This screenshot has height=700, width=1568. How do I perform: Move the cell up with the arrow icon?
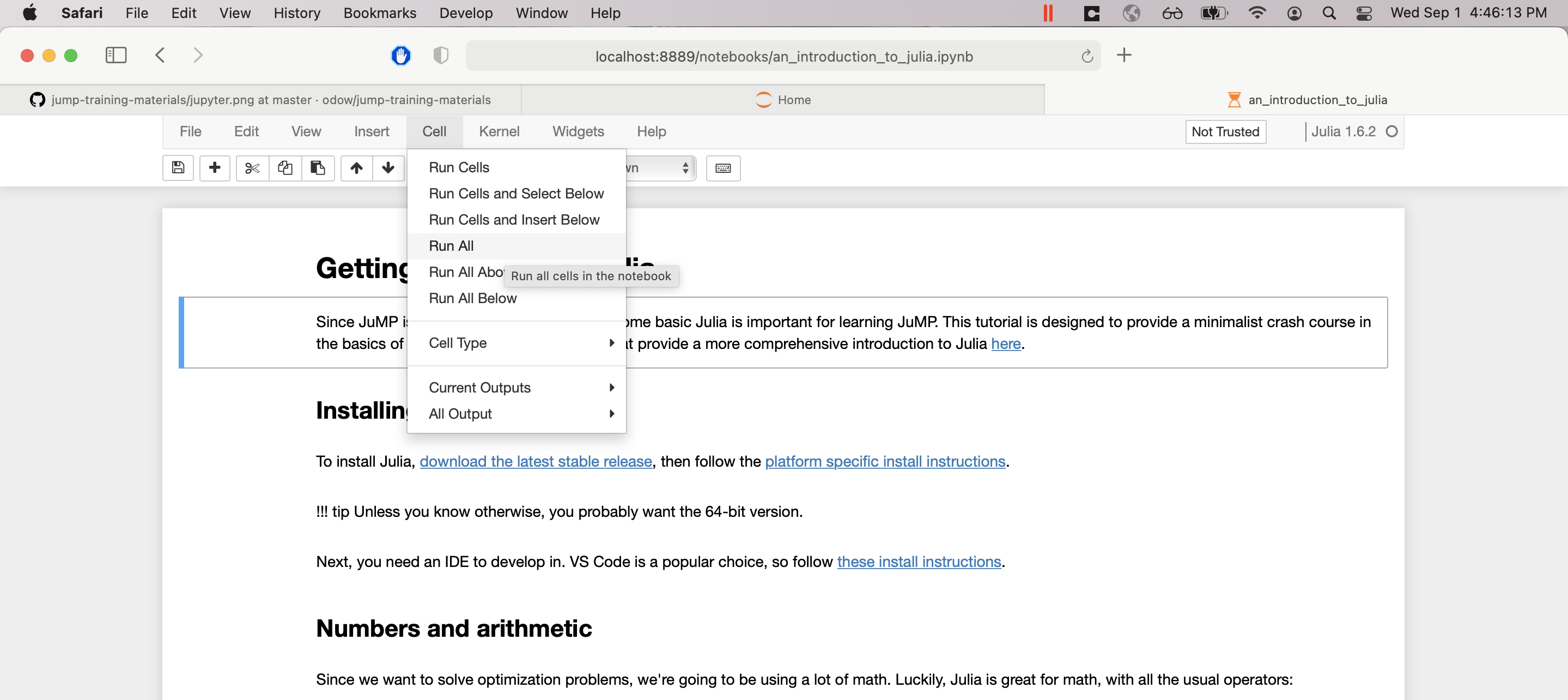[x=357, y=167]
